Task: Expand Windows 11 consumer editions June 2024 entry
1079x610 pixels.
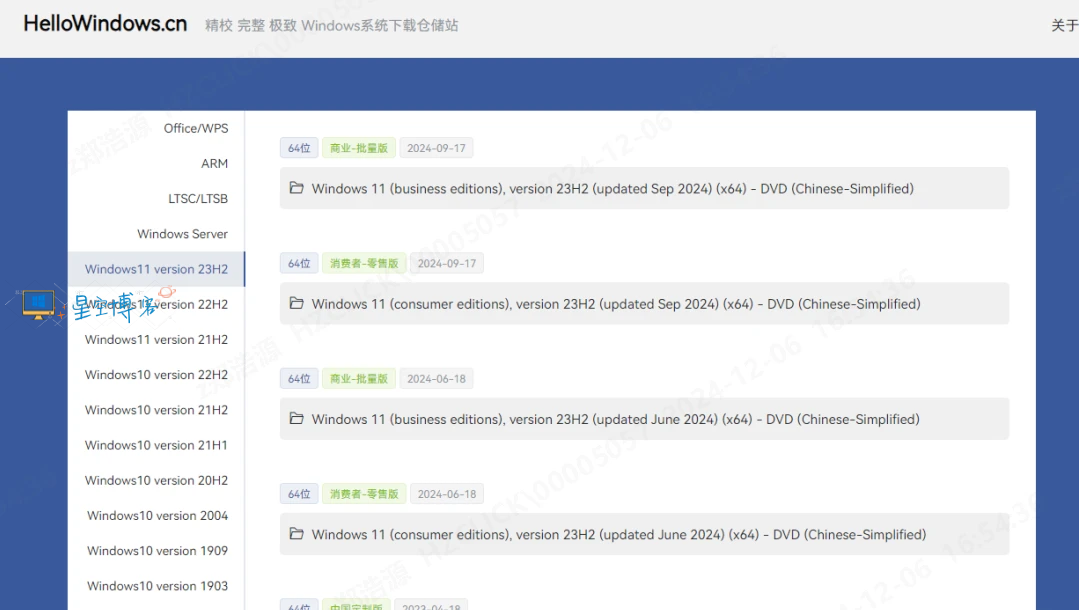Action: tap(644, 534)
